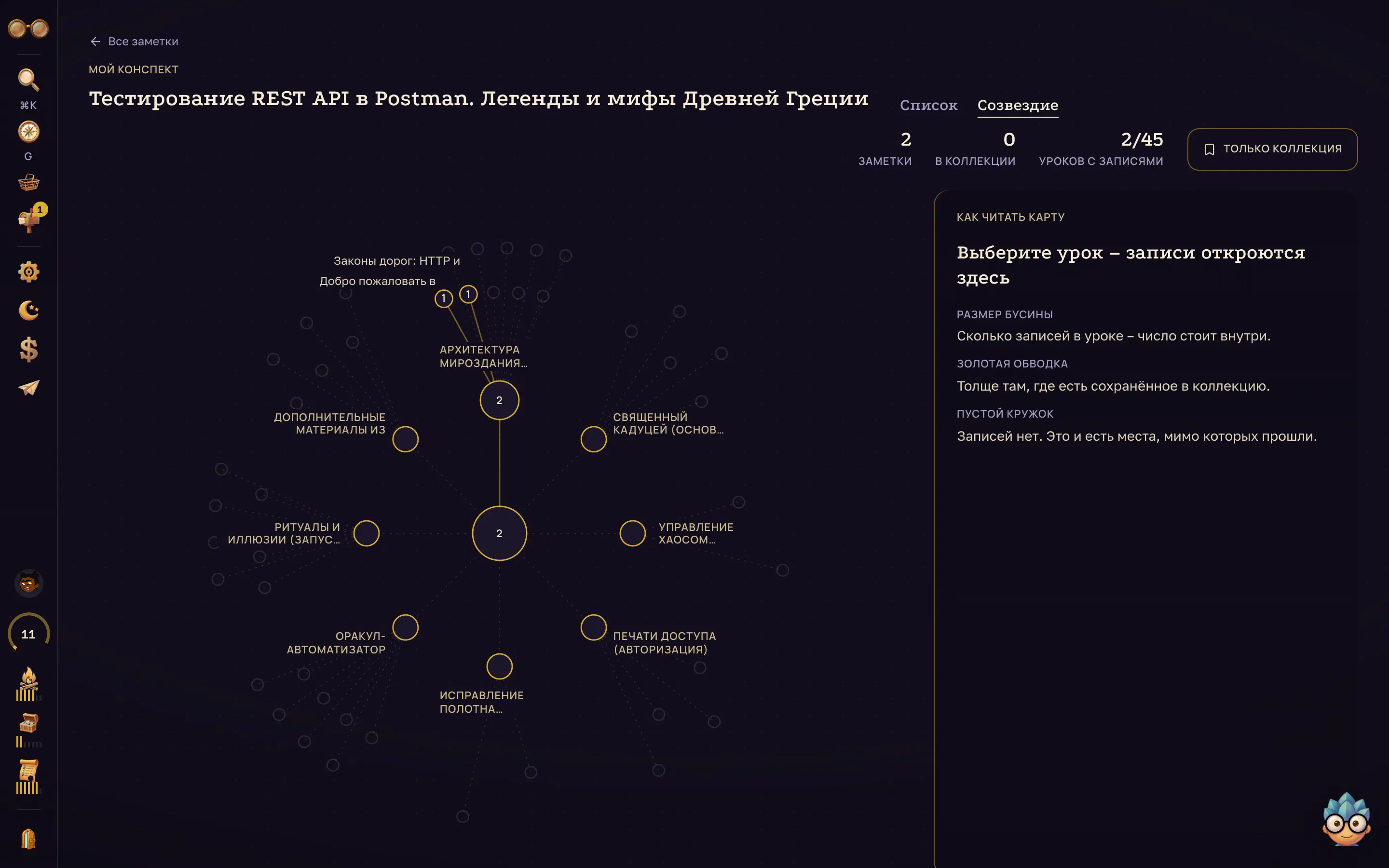Screen dimensions: 1389x868
Task: Click the central course node with 2
Action: pyautogui.click(x=499, y=533)
